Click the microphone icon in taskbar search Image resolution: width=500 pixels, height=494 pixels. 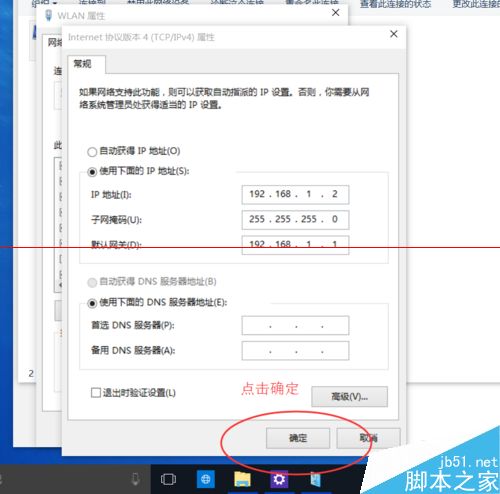(135, 479)
